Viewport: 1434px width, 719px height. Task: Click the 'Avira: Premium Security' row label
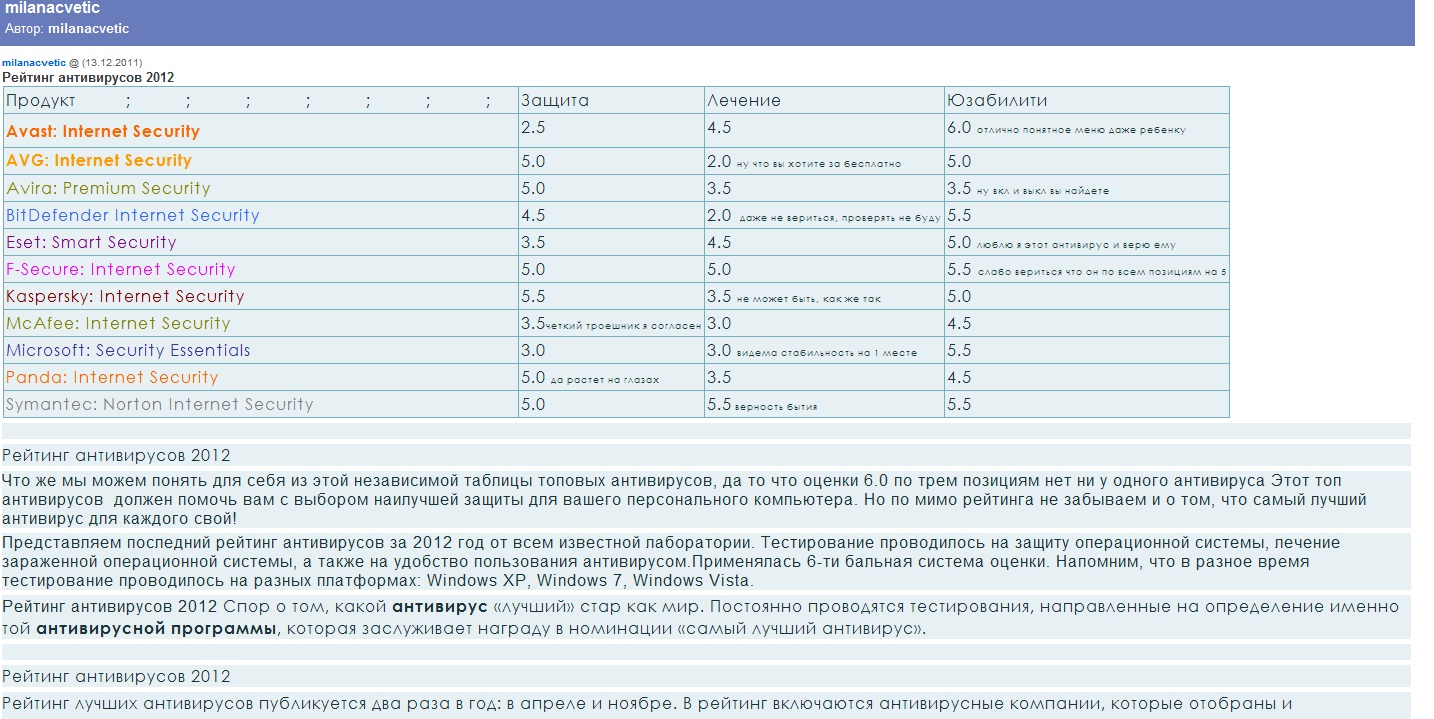pos(108,188)
